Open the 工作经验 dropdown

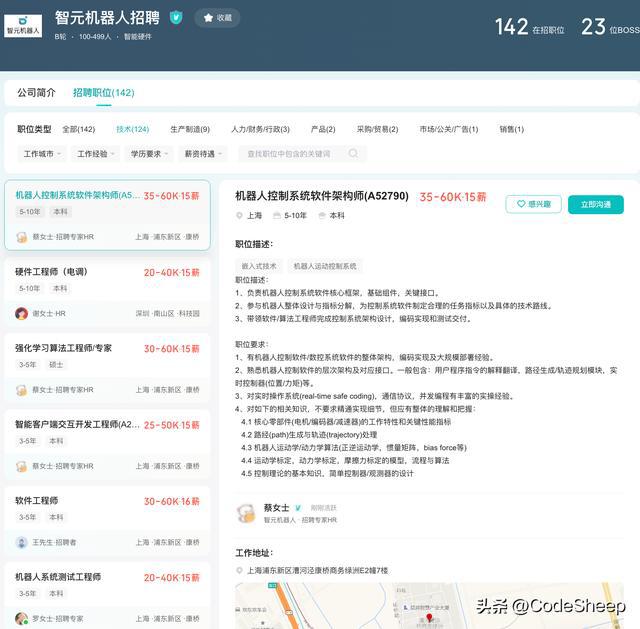click(x=96, y=154)
